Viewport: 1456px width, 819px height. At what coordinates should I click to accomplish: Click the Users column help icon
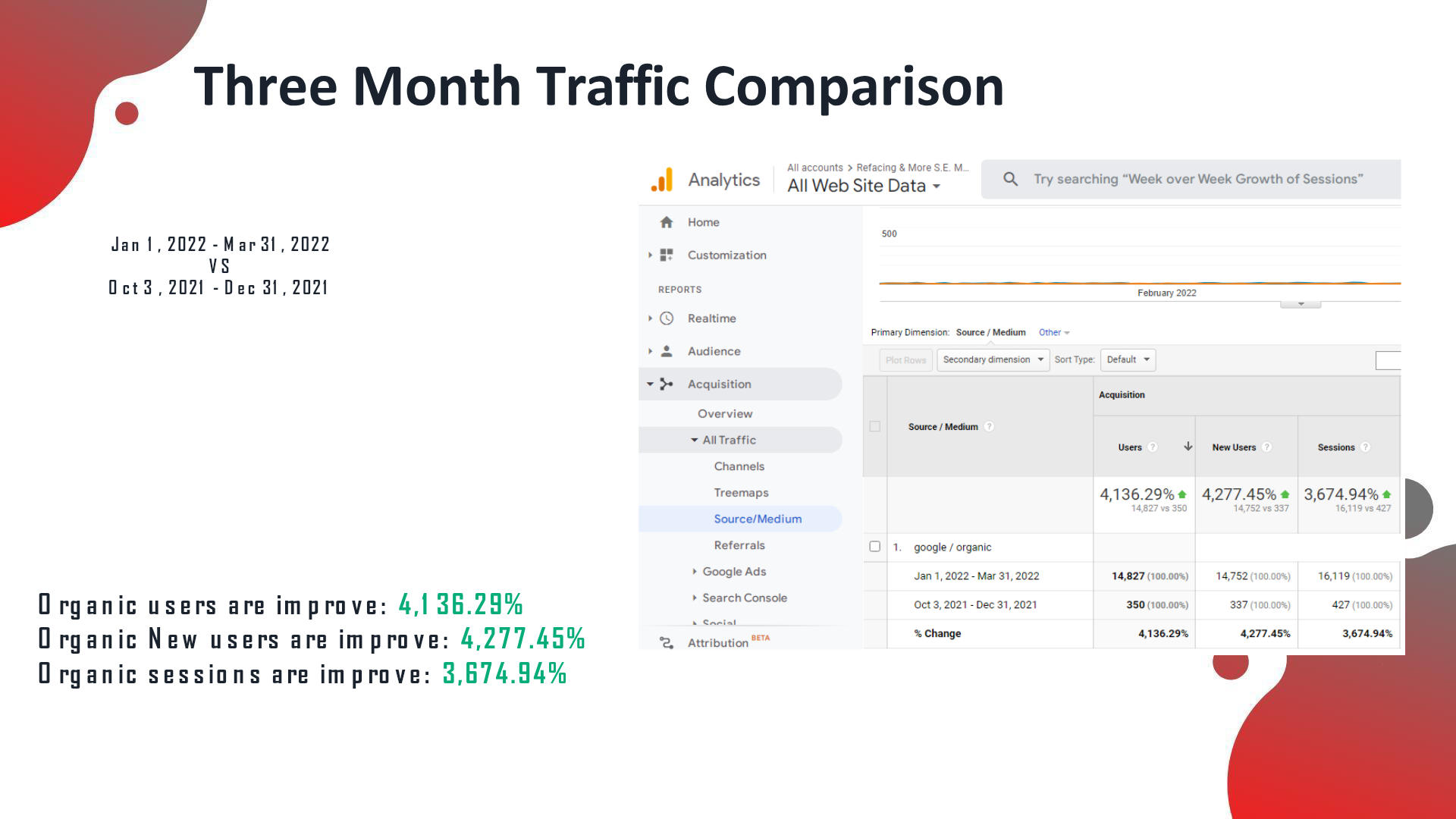1153,447
